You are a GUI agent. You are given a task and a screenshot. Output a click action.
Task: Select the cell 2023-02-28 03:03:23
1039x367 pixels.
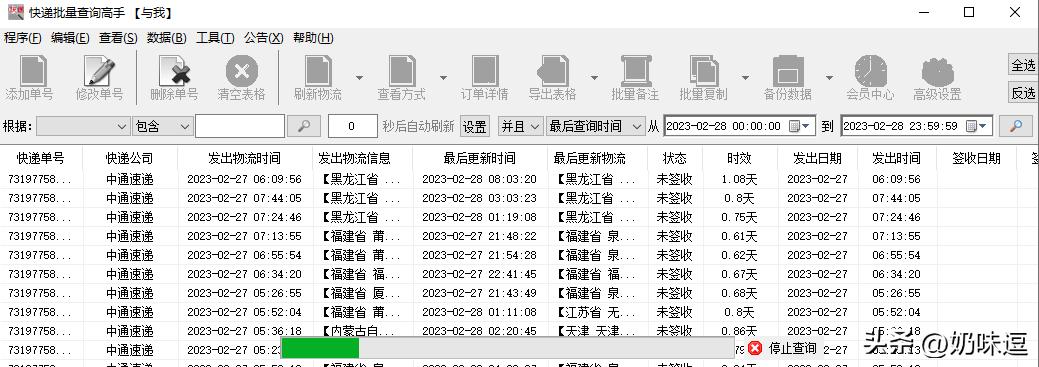click(479, 198)
